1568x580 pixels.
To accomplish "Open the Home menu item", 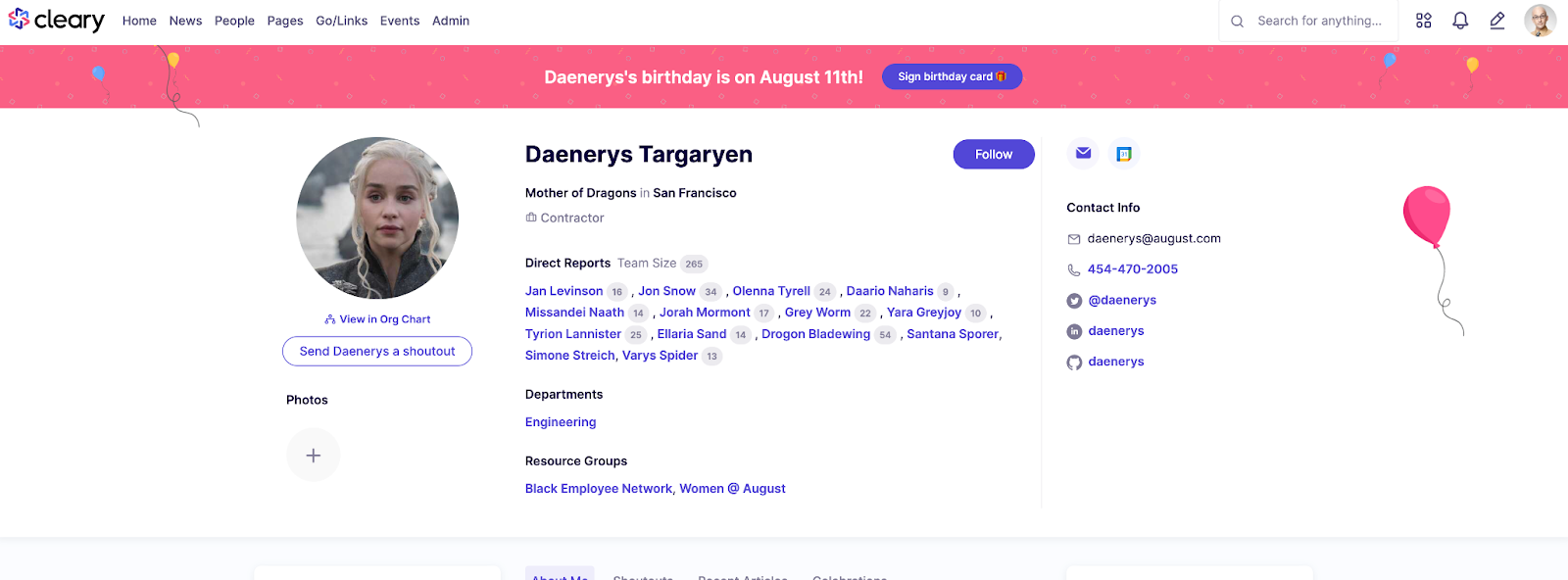I will coord(139,21).
